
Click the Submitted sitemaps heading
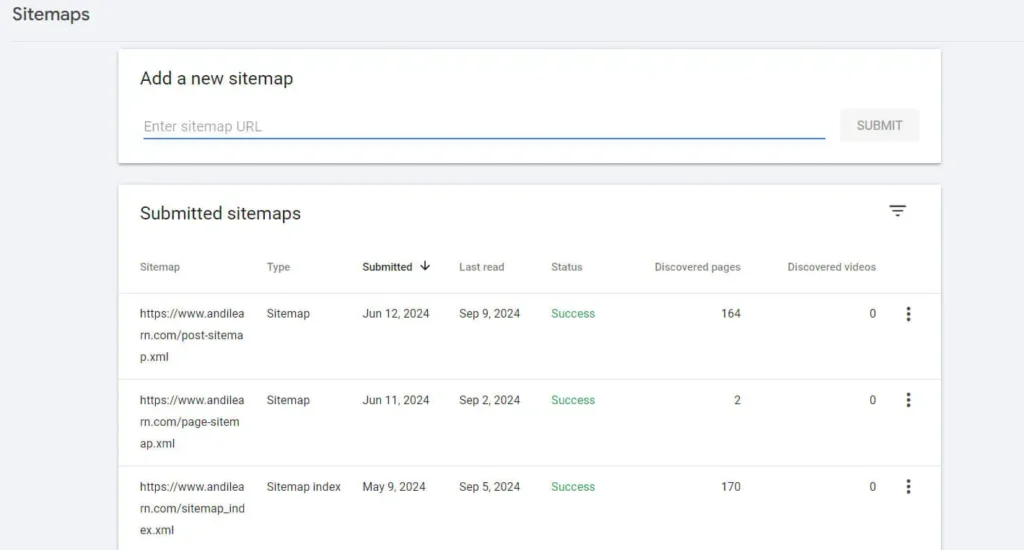point(220,214)
